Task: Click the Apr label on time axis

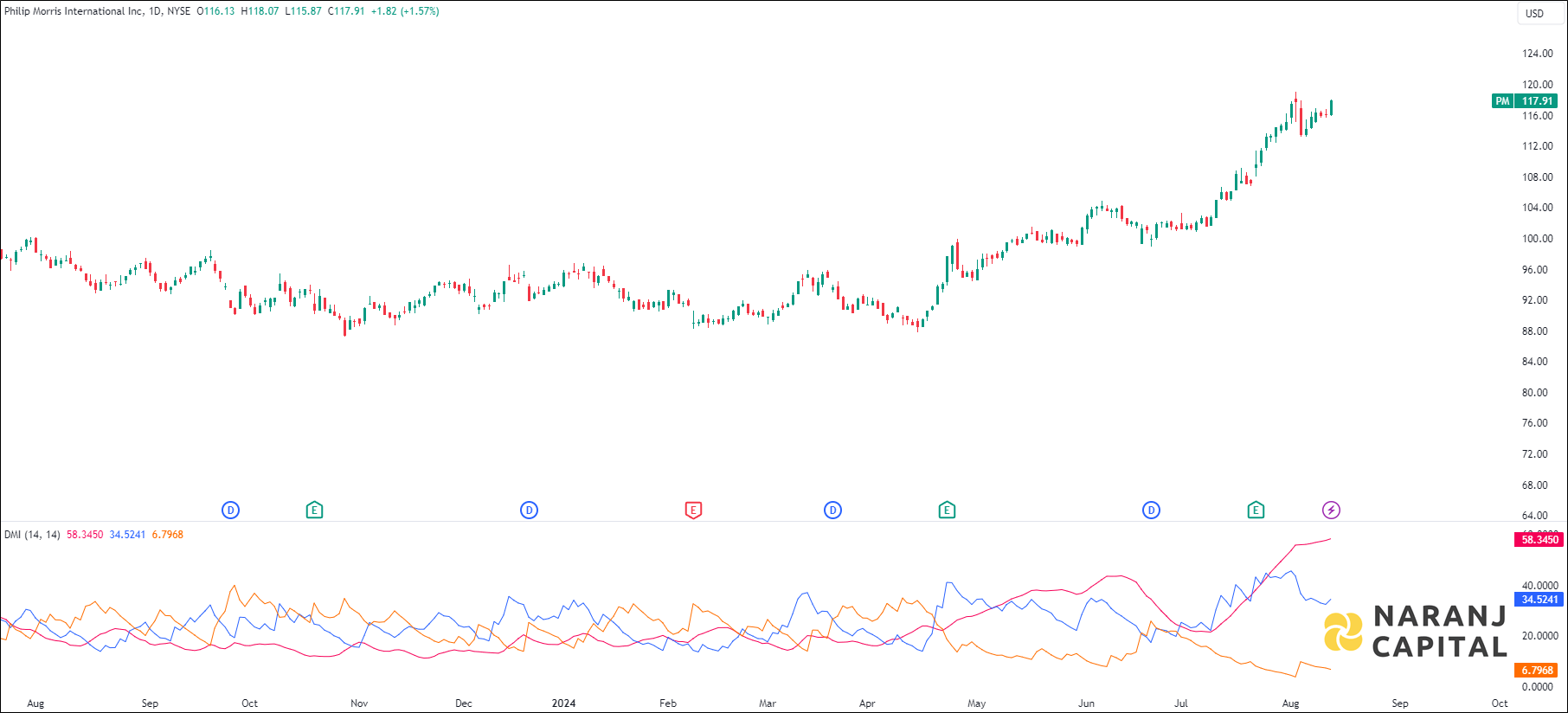Action: tap(867, 703)
